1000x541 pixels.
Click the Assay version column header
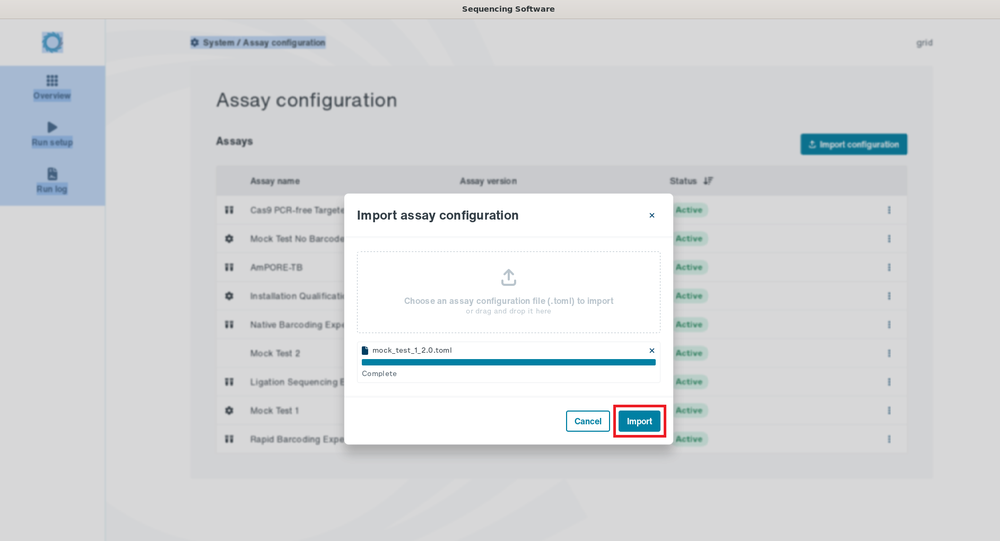pos(488,181)
